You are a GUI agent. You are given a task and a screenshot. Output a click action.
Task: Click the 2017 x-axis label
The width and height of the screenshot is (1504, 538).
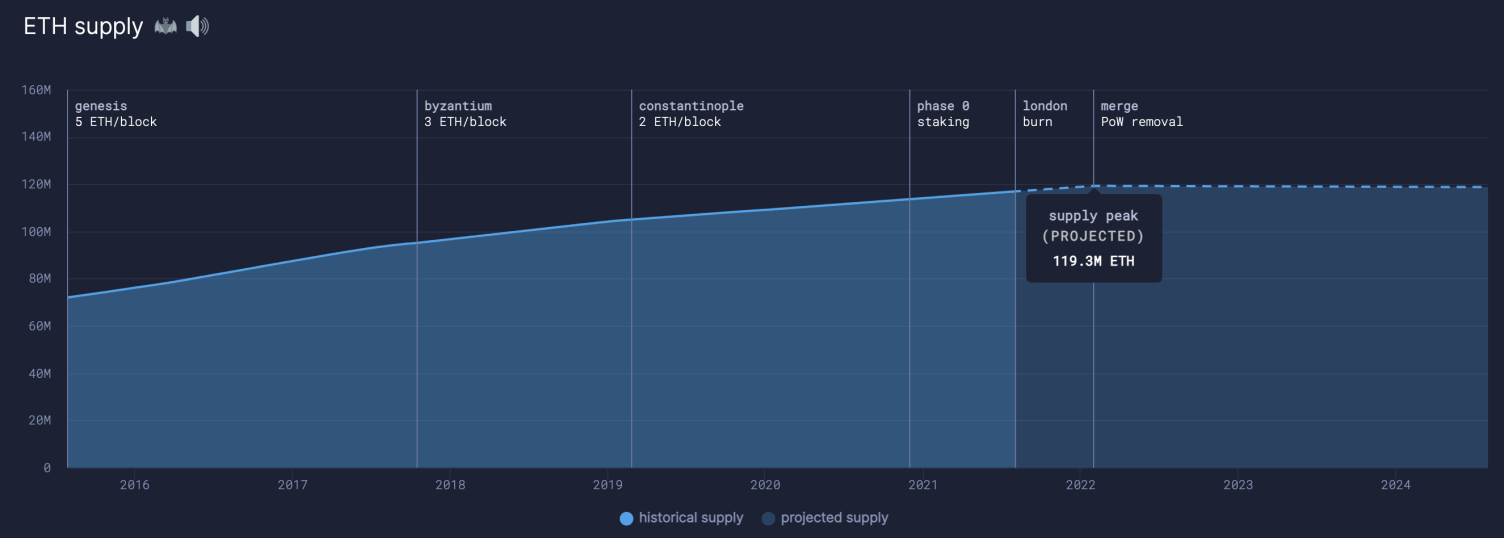tap(292, 485)
